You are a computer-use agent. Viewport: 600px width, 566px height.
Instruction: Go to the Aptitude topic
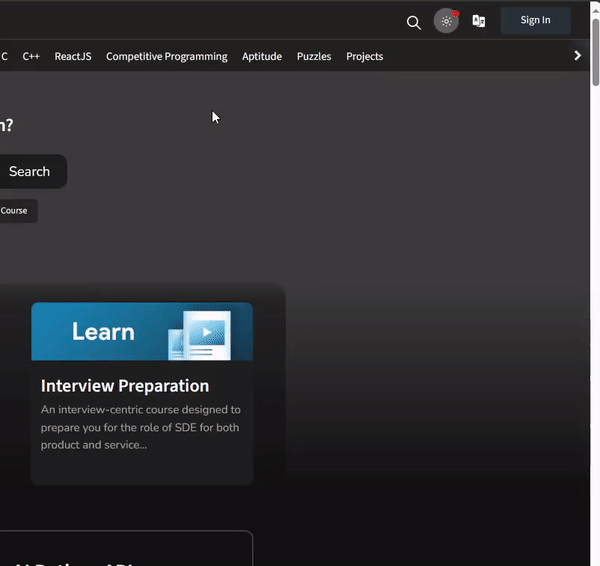click(262, 57)
